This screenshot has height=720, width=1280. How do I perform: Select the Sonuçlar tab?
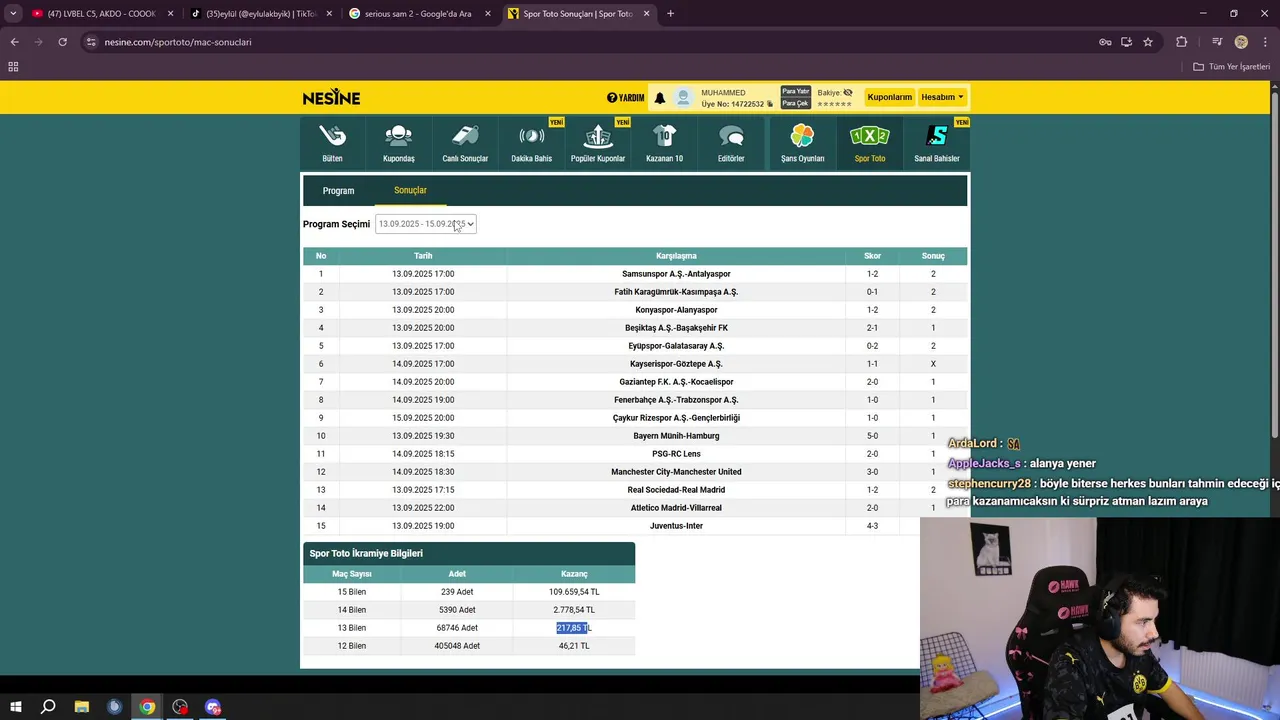point(410,190)
